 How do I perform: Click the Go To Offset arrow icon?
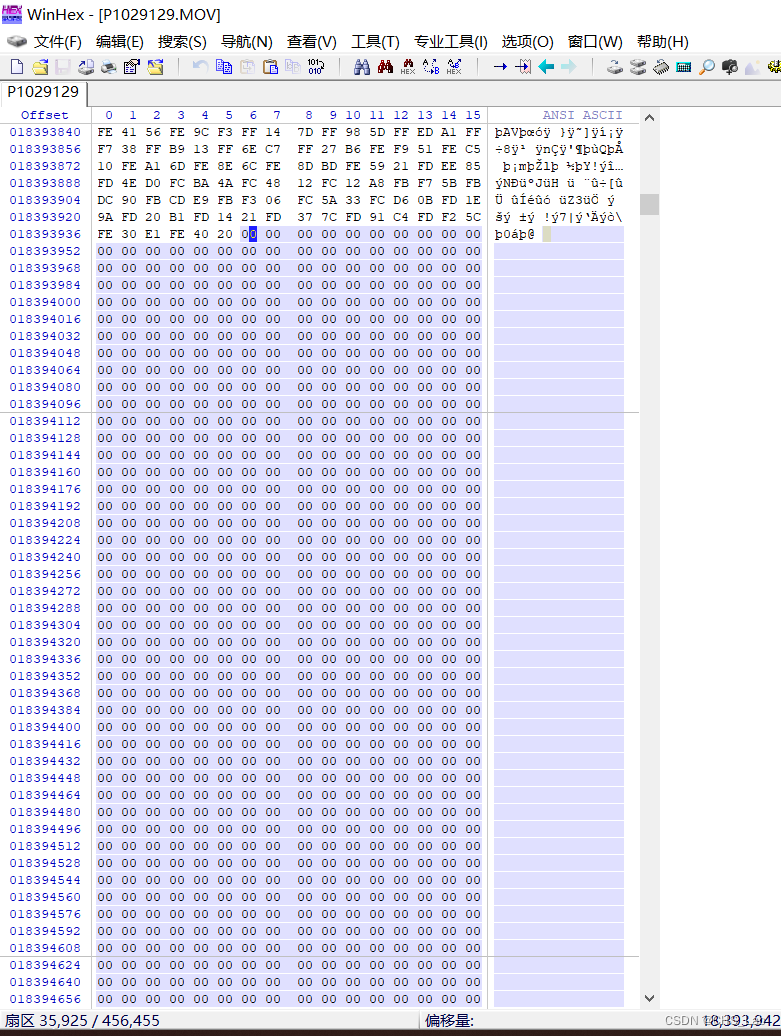[x=500, y=67]
